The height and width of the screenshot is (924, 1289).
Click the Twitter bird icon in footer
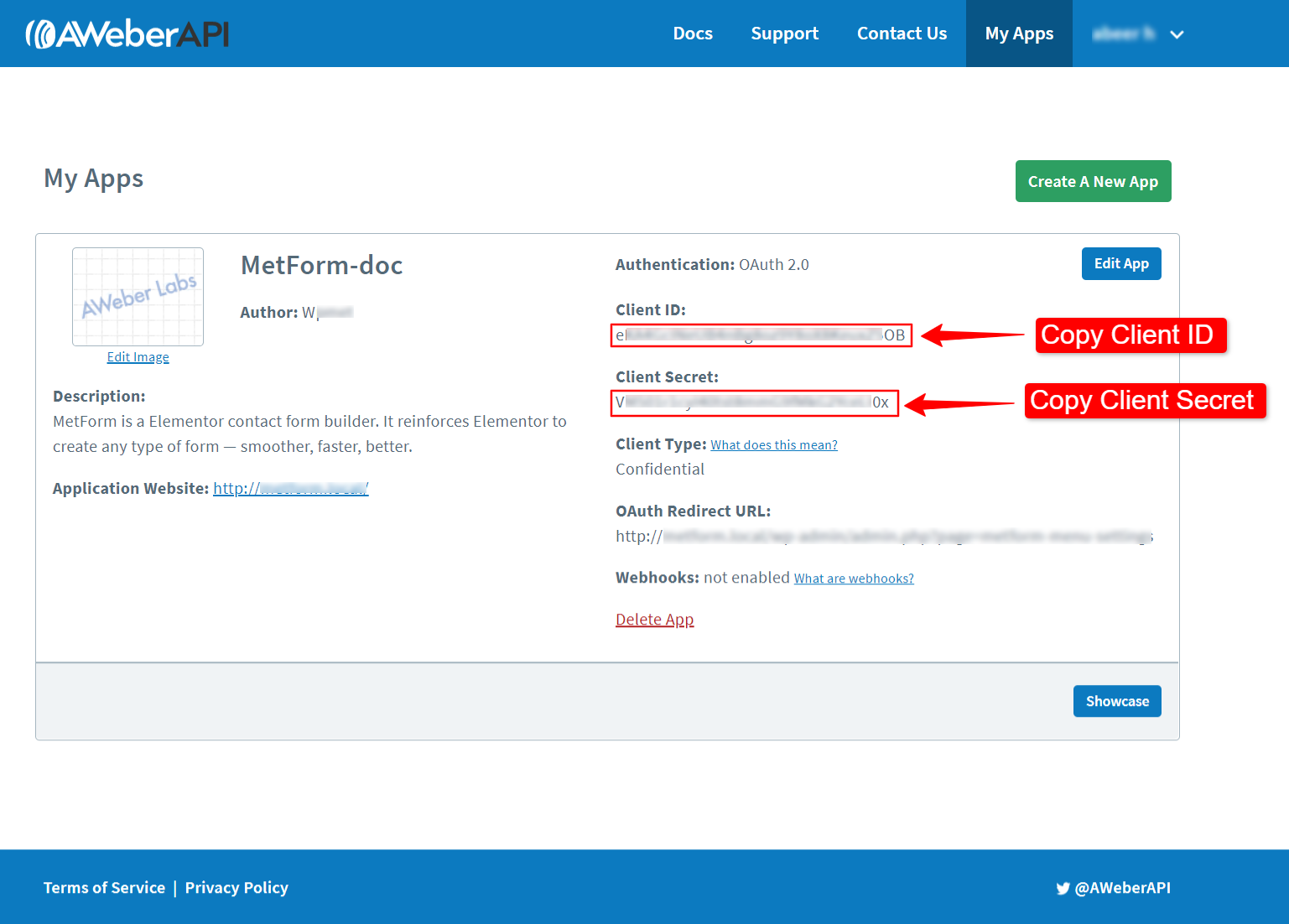(x=1062, y=887)
